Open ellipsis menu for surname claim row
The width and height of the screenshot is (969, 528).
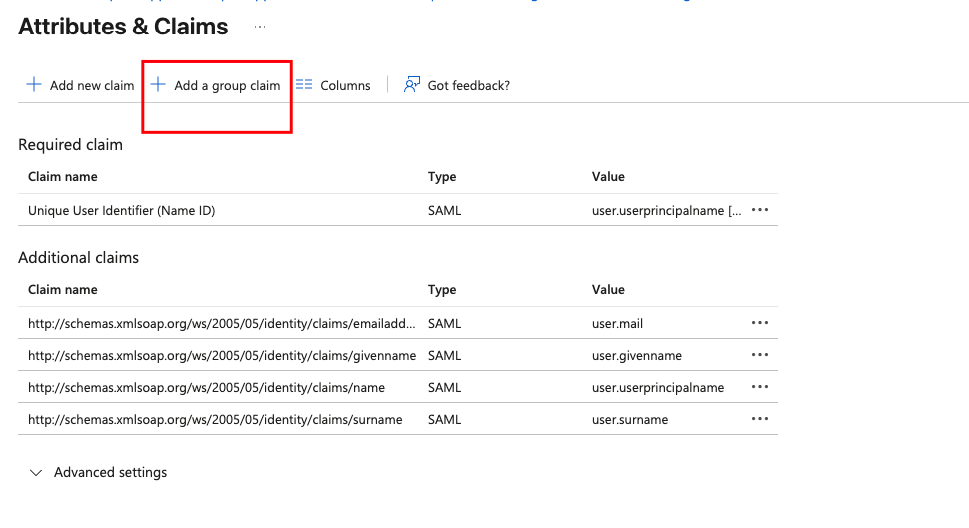[x=760, y=419]
